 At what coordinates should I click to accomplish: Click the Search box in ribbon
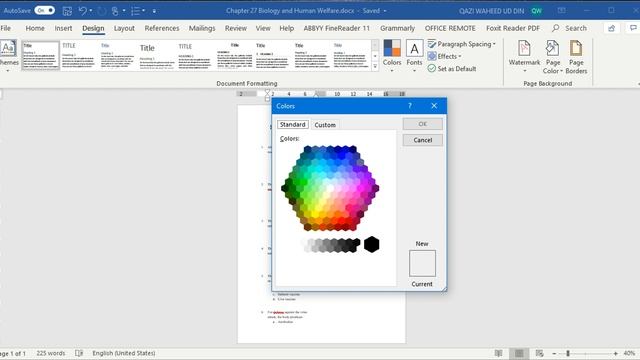pyautogui.click(x=569, y=28)
